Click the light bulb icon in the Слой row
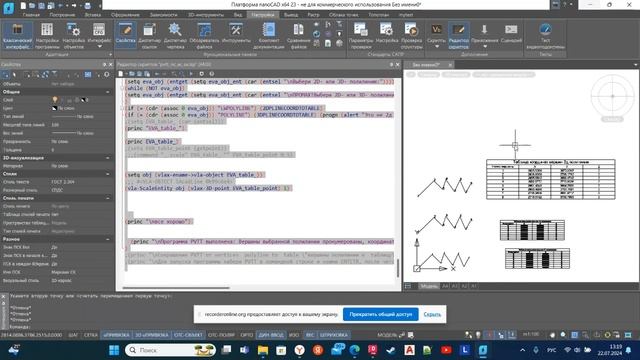640x360 pixels. tap(55, 100)
